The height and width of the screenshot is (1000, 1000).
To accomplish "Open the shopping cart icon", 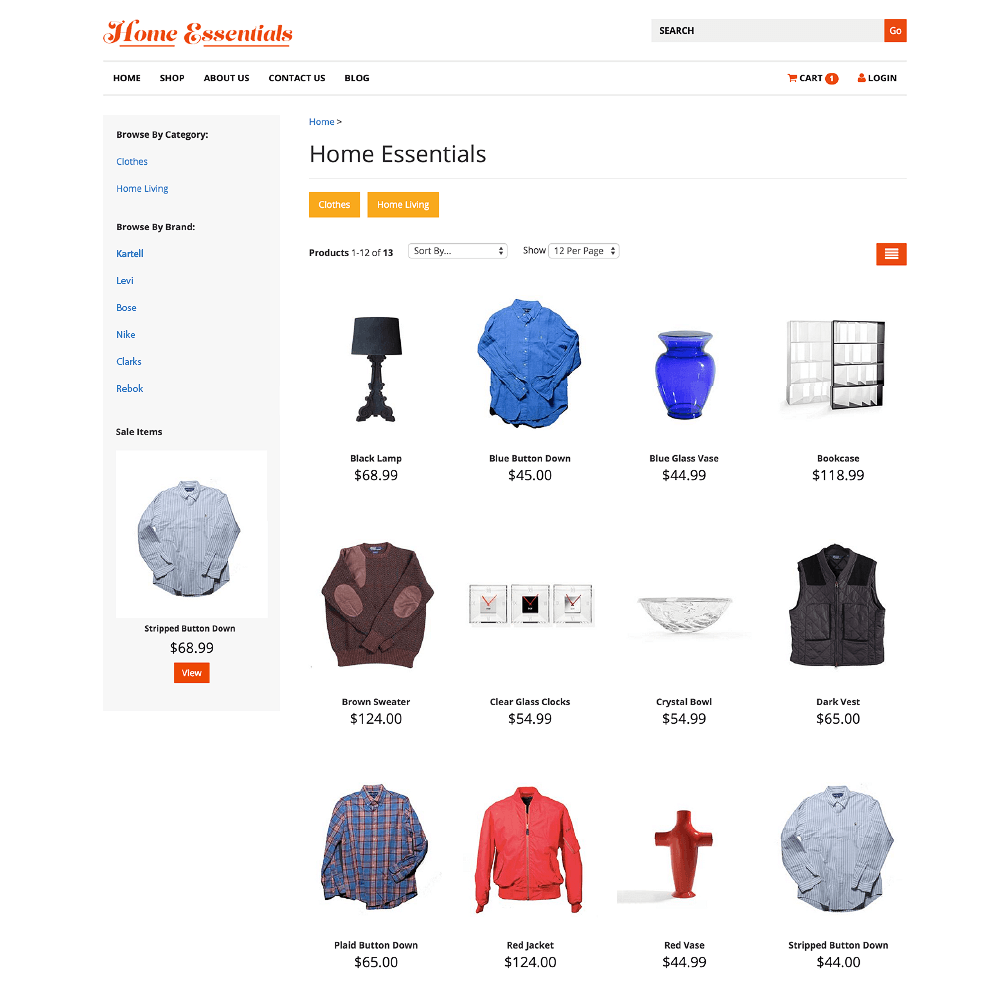I will click(x=791, y=78).
